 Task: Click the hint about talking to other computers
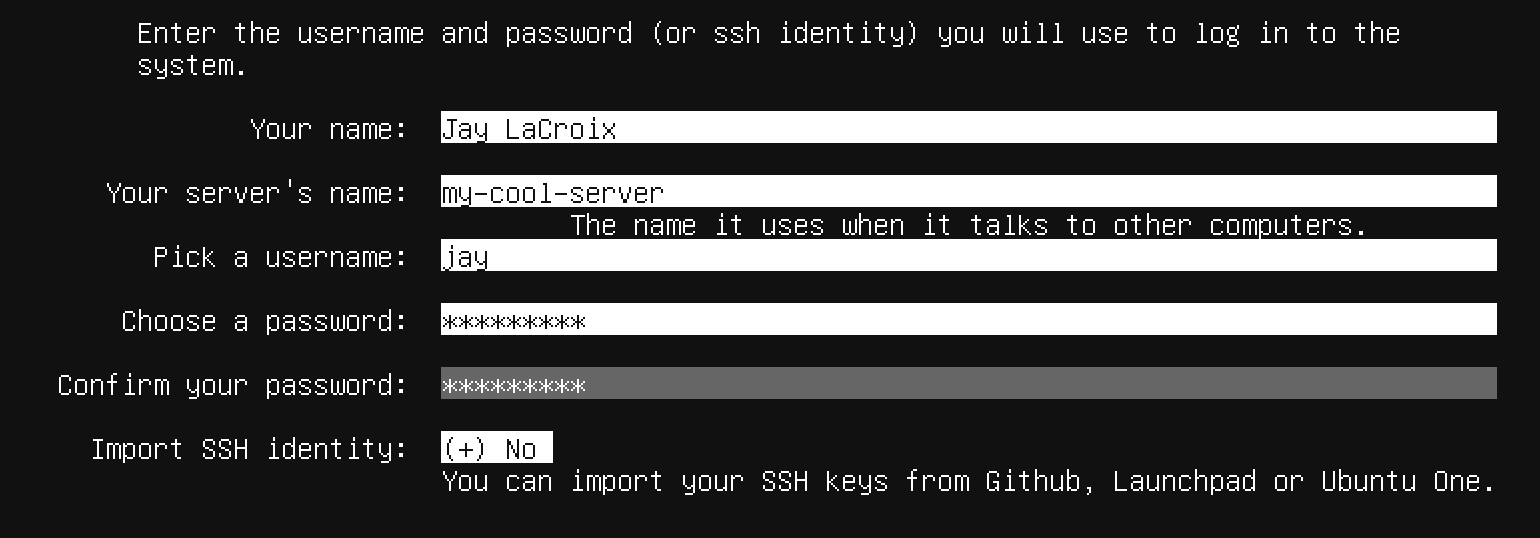point(968,225)
